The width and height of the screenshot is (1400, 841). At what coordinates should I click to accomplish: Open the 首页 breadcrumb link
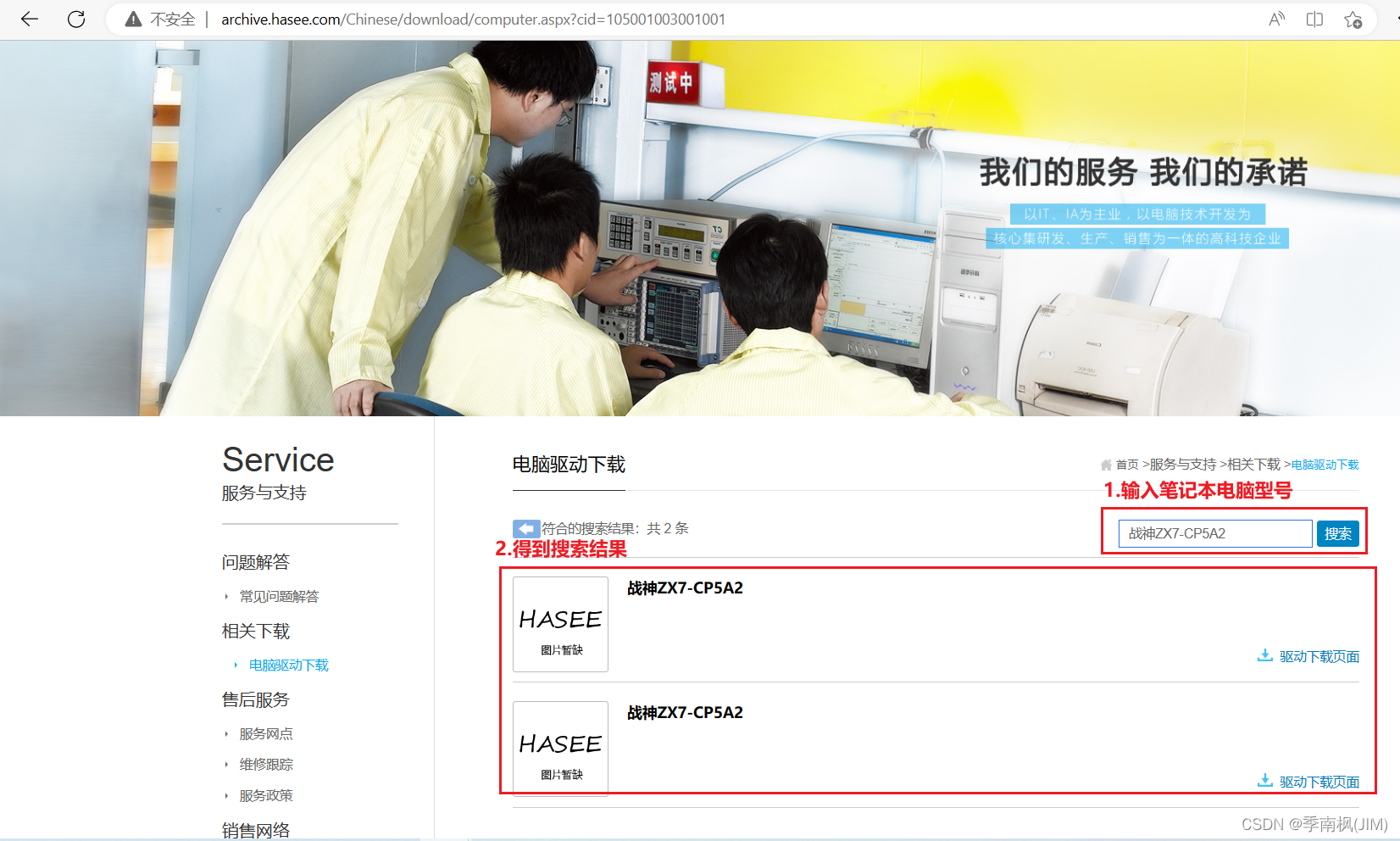(x=1127, y=465)
